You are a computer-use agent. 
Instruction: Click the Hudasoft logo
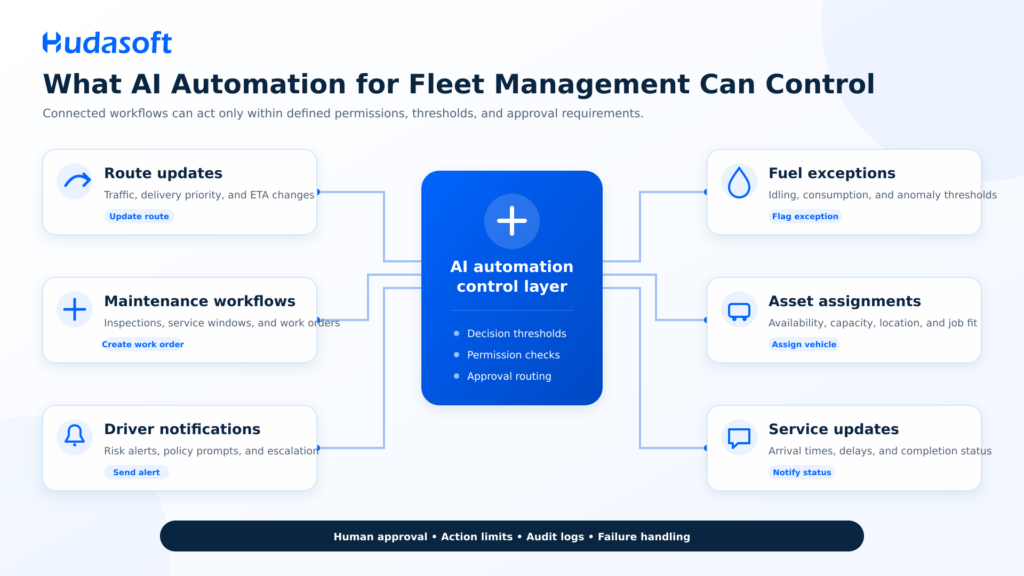point(107,43)
